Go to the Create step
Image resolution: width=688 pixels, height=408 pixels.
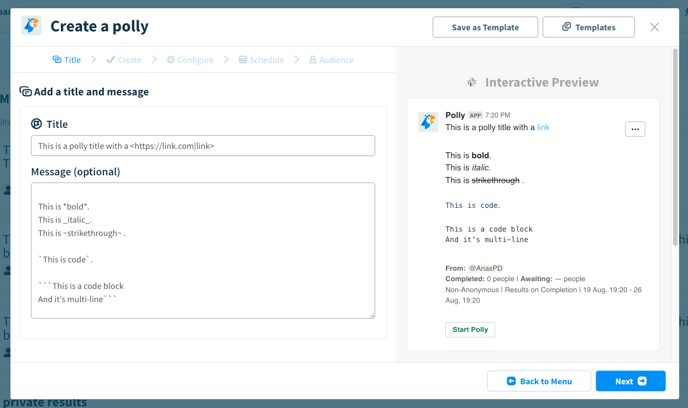[124, 60]
